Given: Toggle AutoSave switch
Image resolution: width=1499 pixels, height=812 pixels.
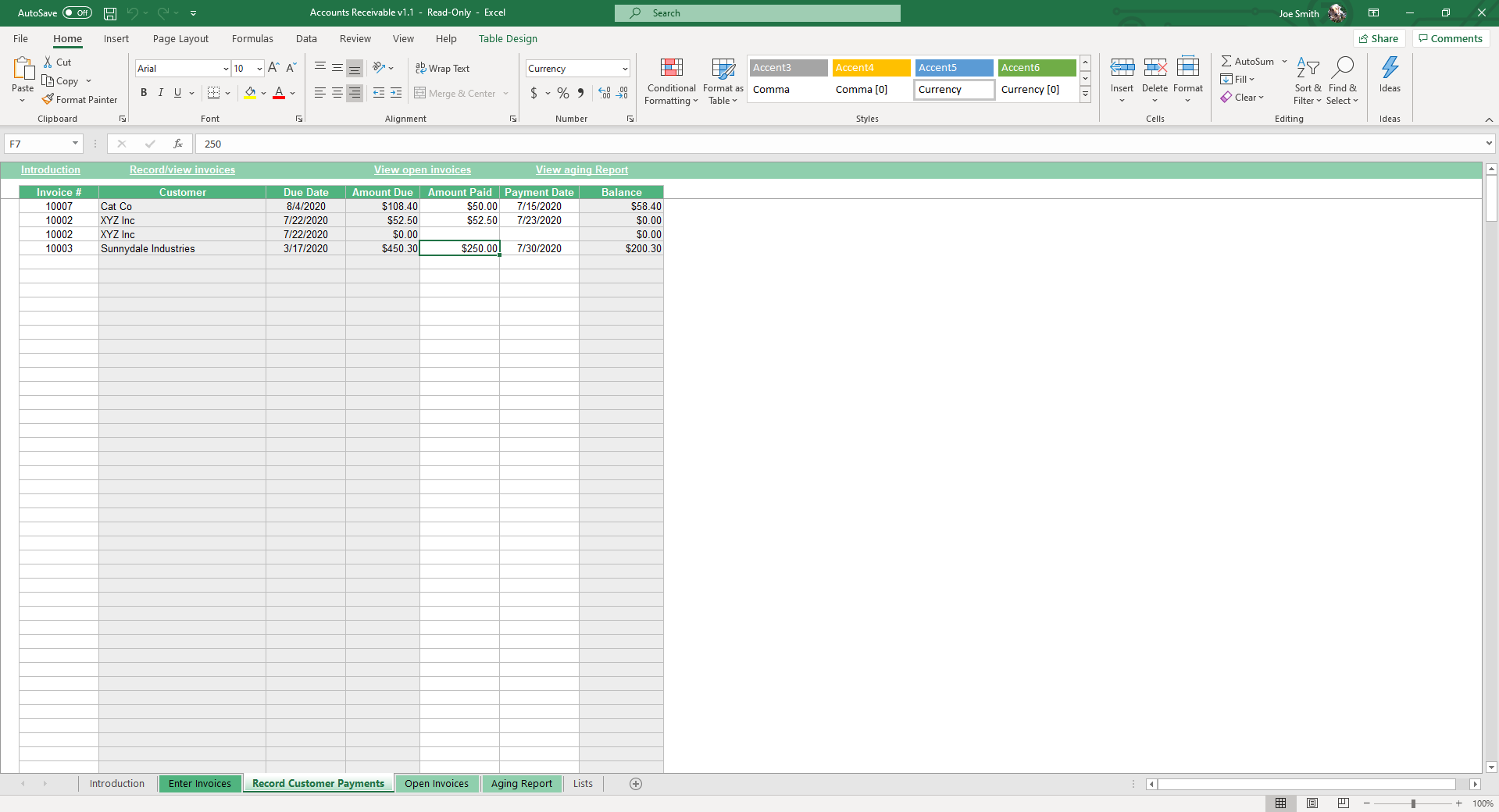Looking at the screenshot, I should (77, 13).
